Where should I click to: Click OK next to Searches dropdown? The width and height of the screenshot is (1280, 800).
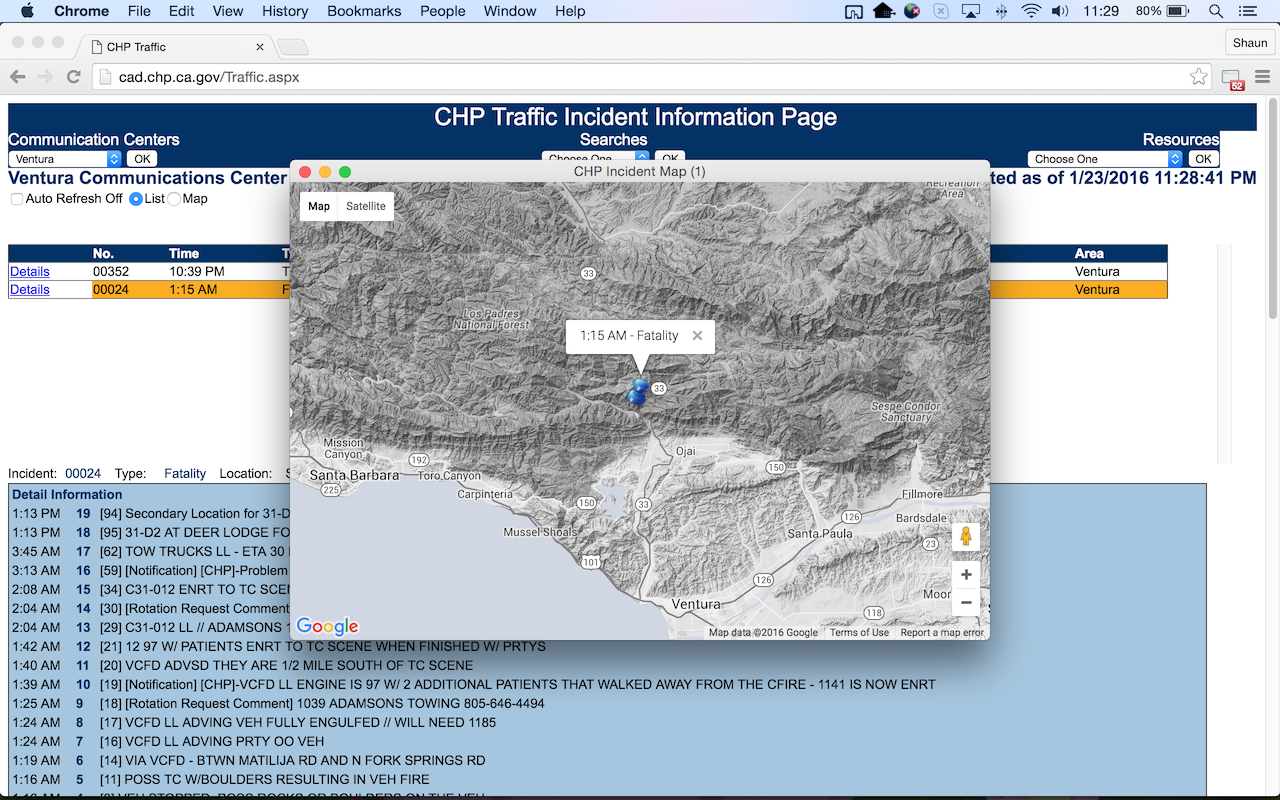point(670,158)
